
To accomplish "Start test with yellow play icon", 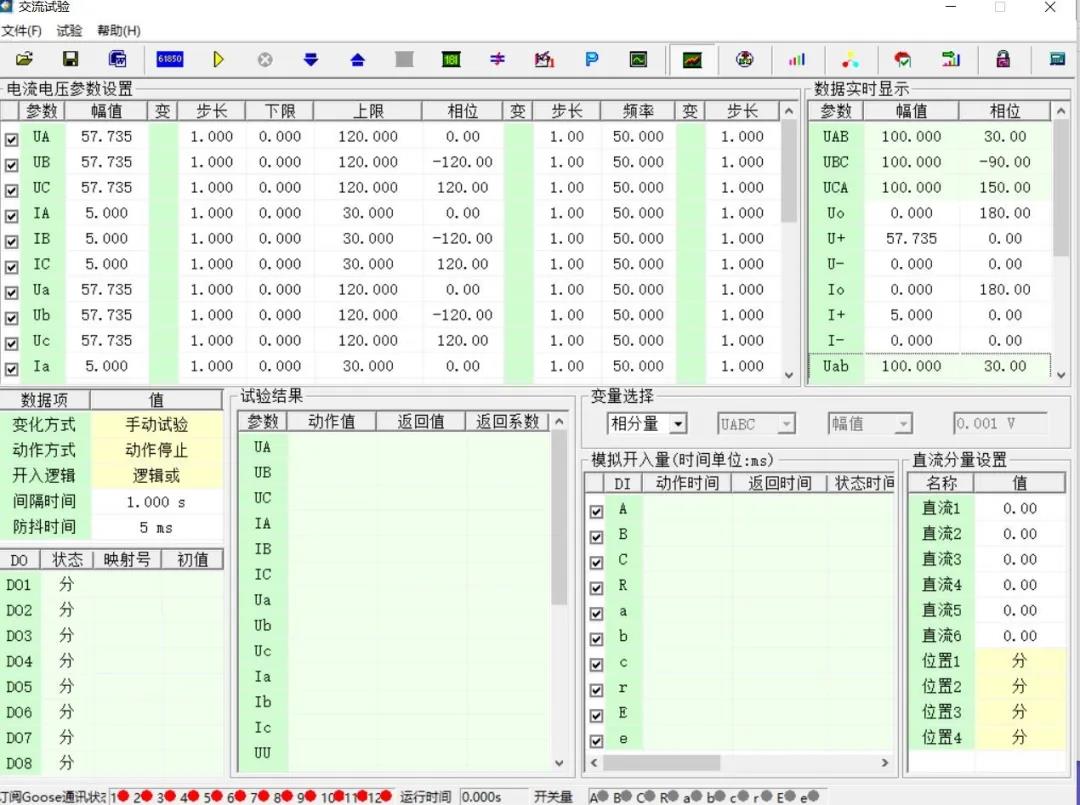I will (218, 60).
